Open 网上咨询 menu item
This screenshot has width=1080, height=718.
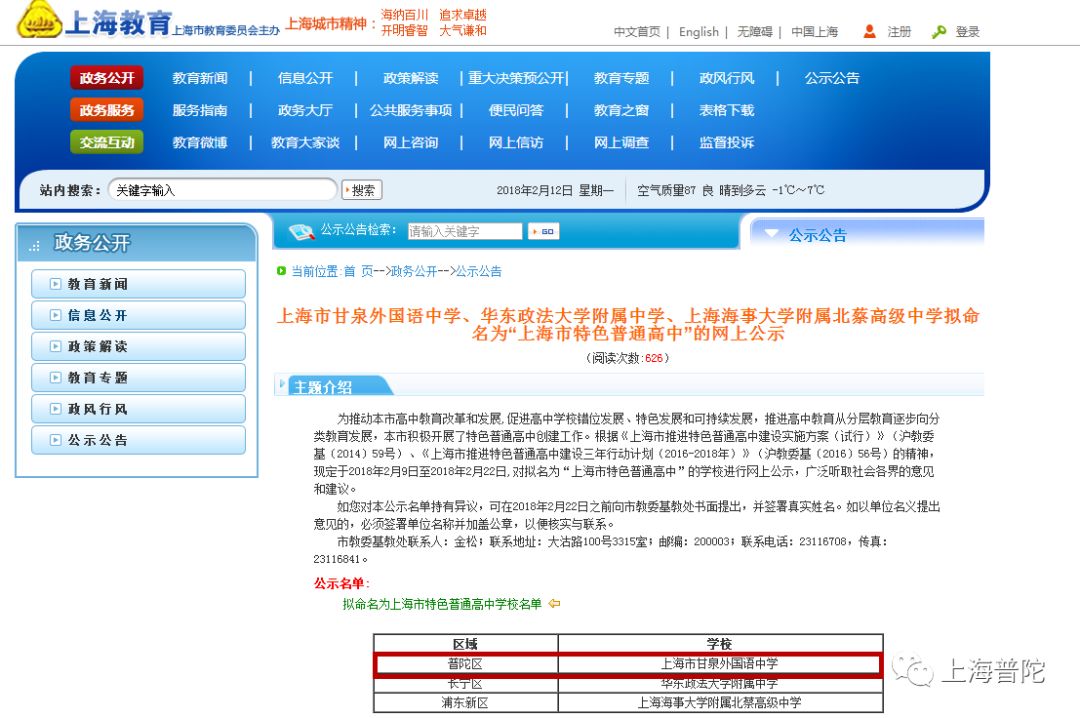tap(411, 143)
